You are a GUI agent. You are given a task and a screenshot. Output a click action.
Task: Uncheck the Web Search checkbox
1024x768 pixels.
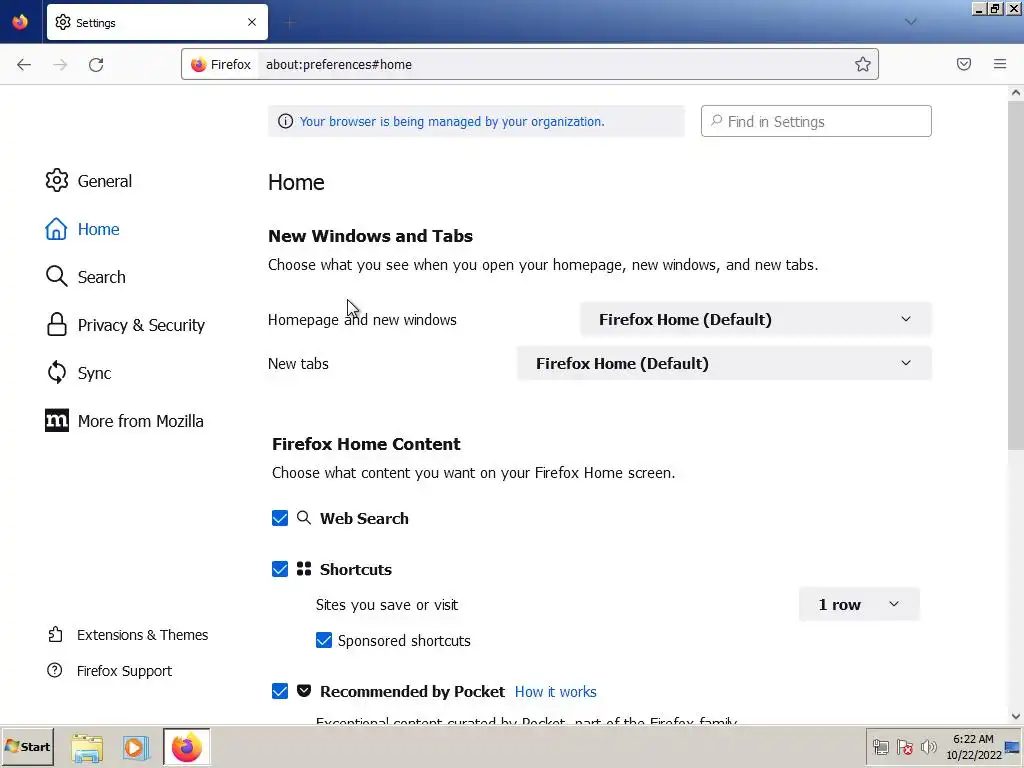280,519
